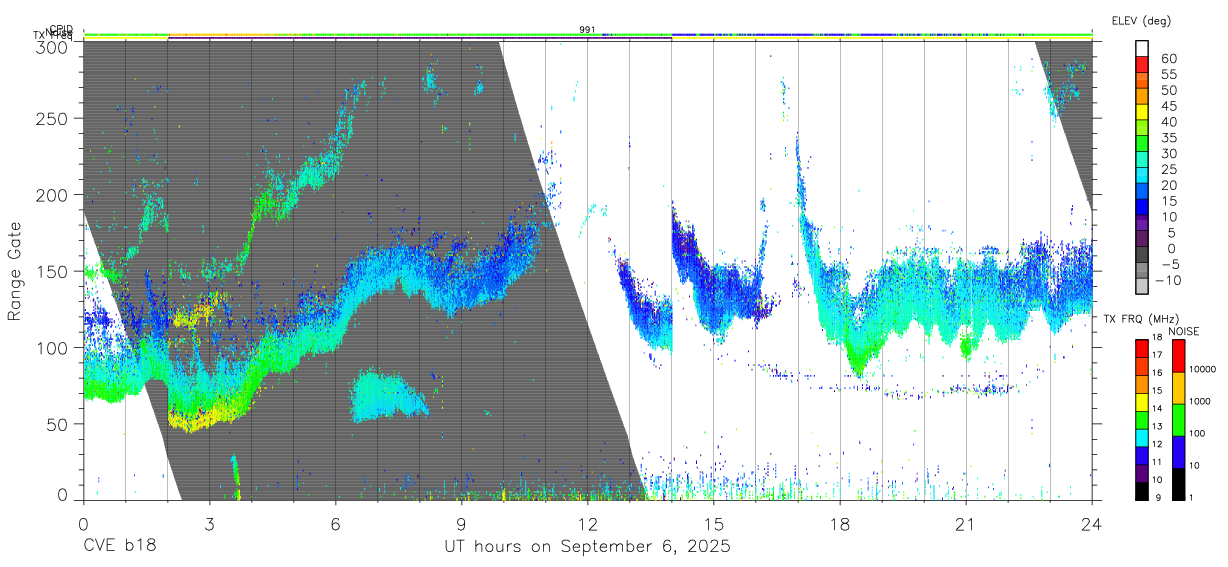Click the '45' label on ELEV scale
The image size is (1228, 567).
coord(1167,106)
